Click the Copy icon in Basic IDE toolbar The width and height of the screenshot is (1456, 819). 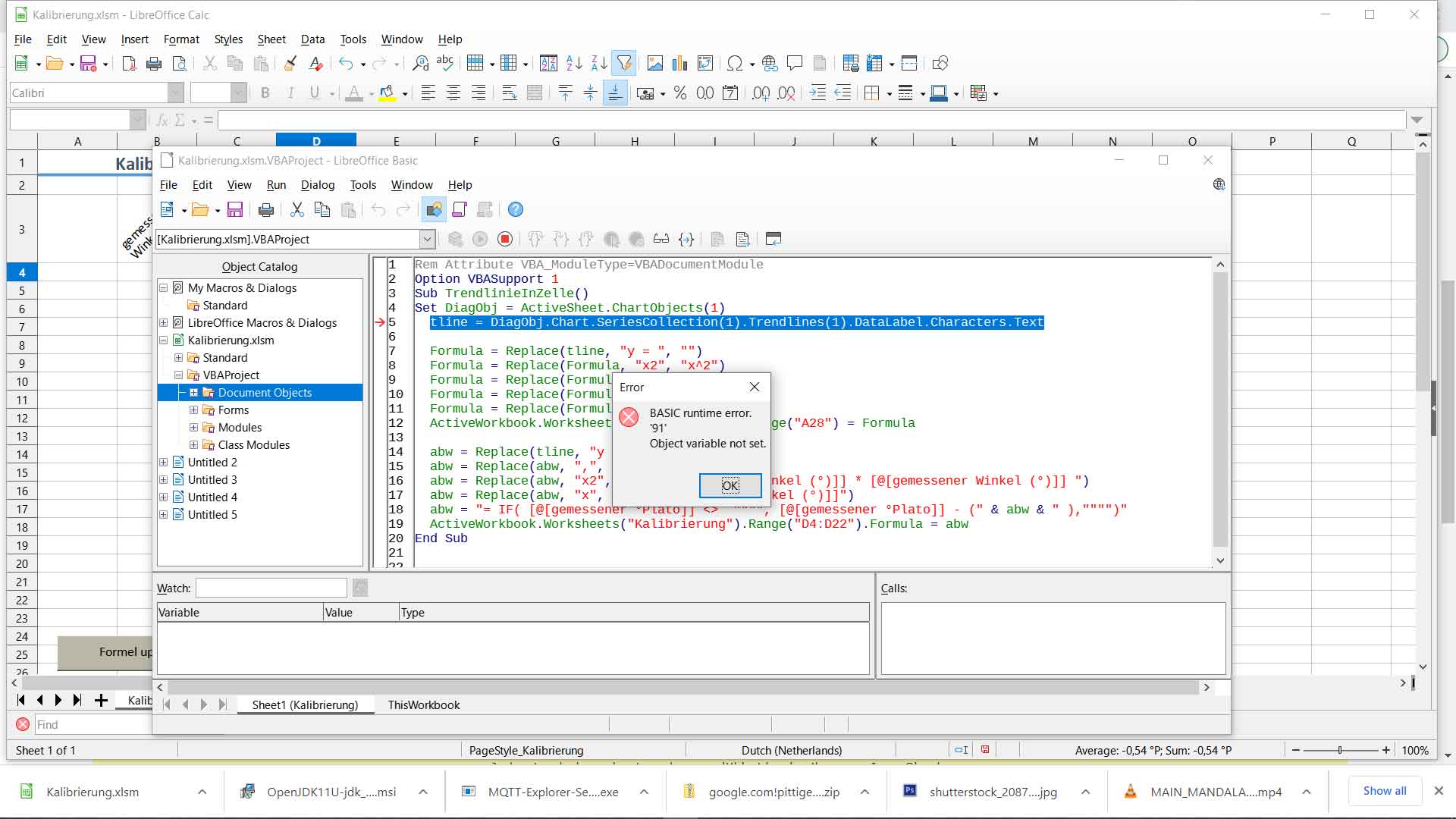pos(322,210)
